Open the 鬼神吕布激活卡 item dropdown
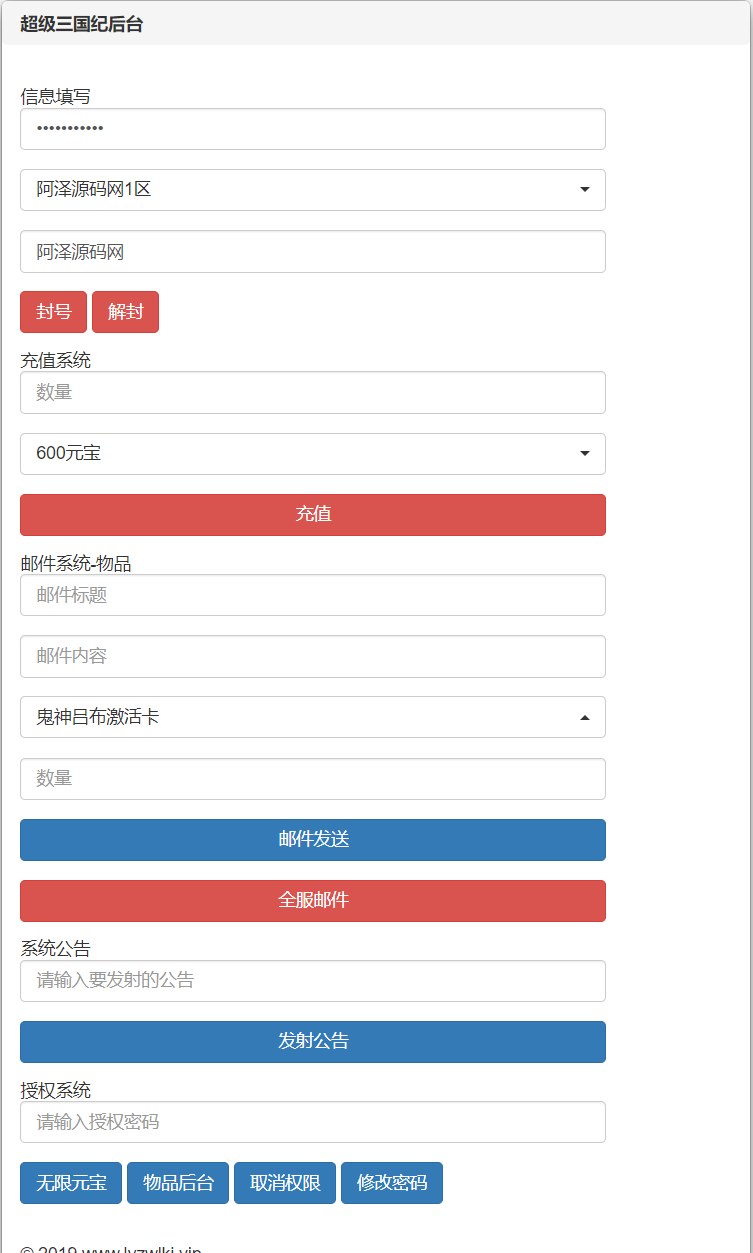This screenshot has height=1253, width=753. (312, 717)
